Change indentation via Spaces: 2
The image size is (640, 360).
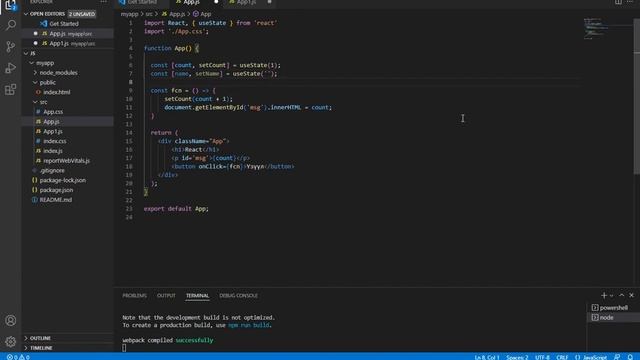517,357
